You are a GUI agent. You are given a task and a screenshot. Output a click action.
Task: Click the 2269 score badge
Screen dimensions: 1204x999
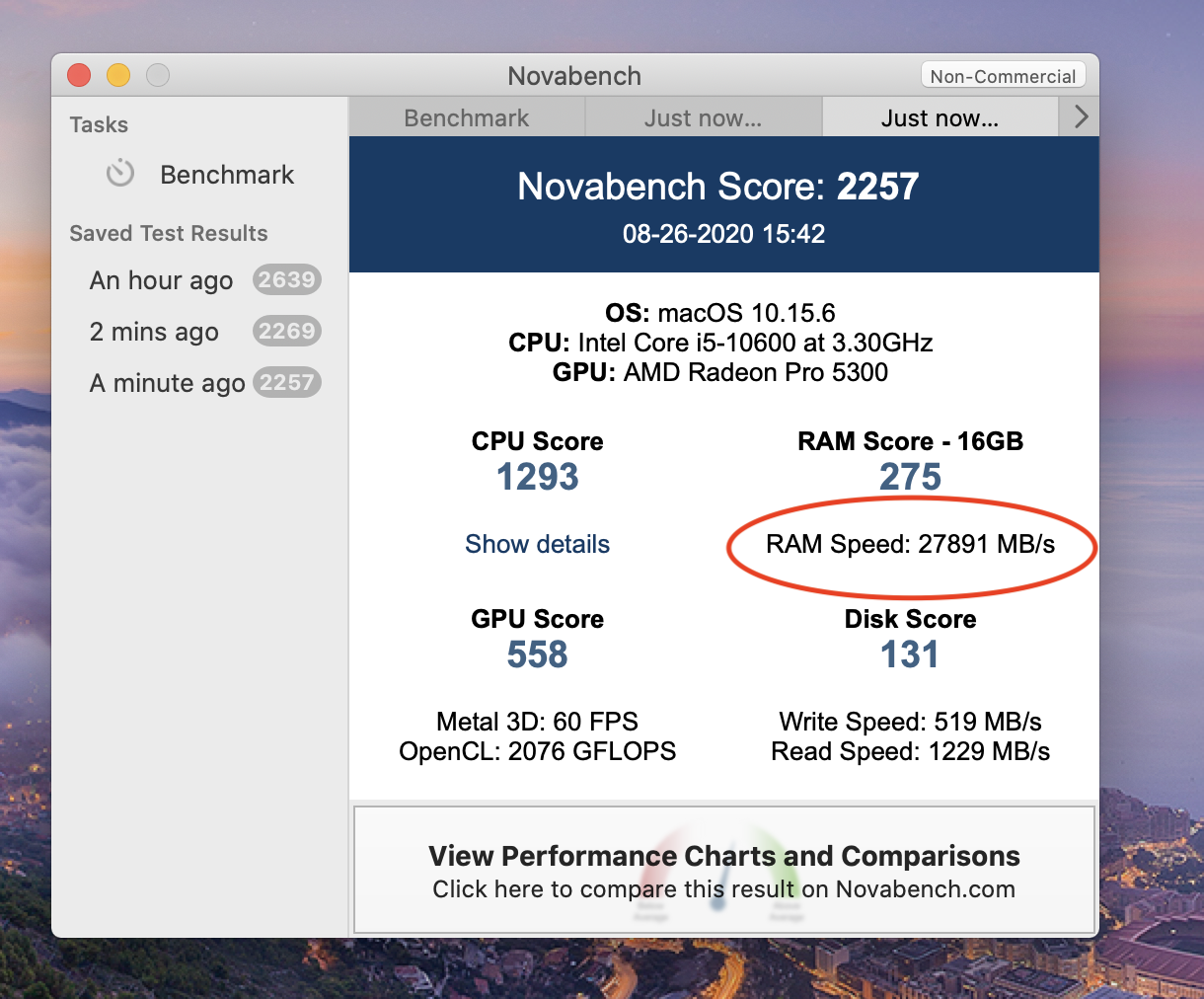coord(286,332)
